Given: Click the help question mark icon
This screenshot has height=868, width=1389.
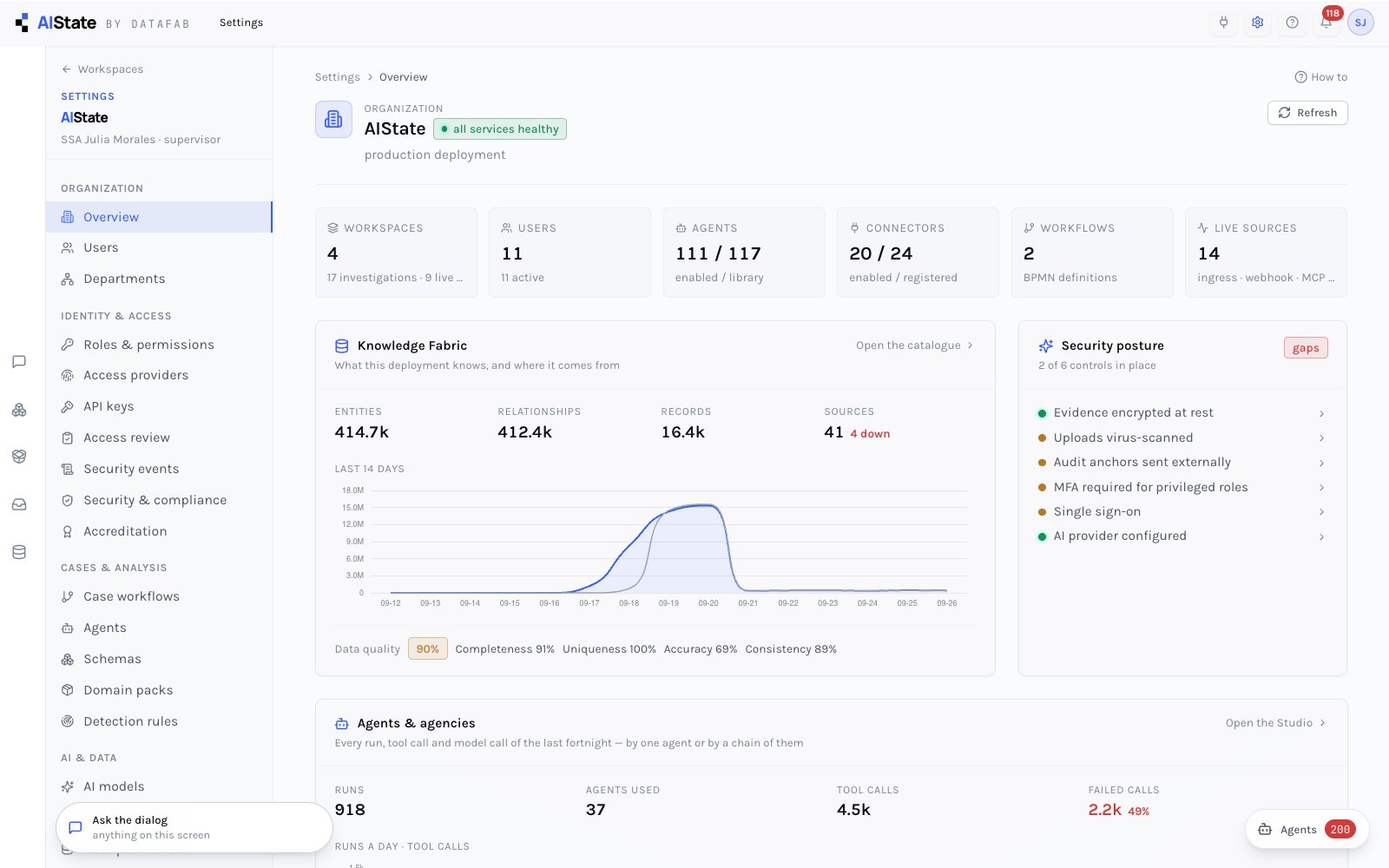Looking at the screenshot, I should click(1292, 23).
